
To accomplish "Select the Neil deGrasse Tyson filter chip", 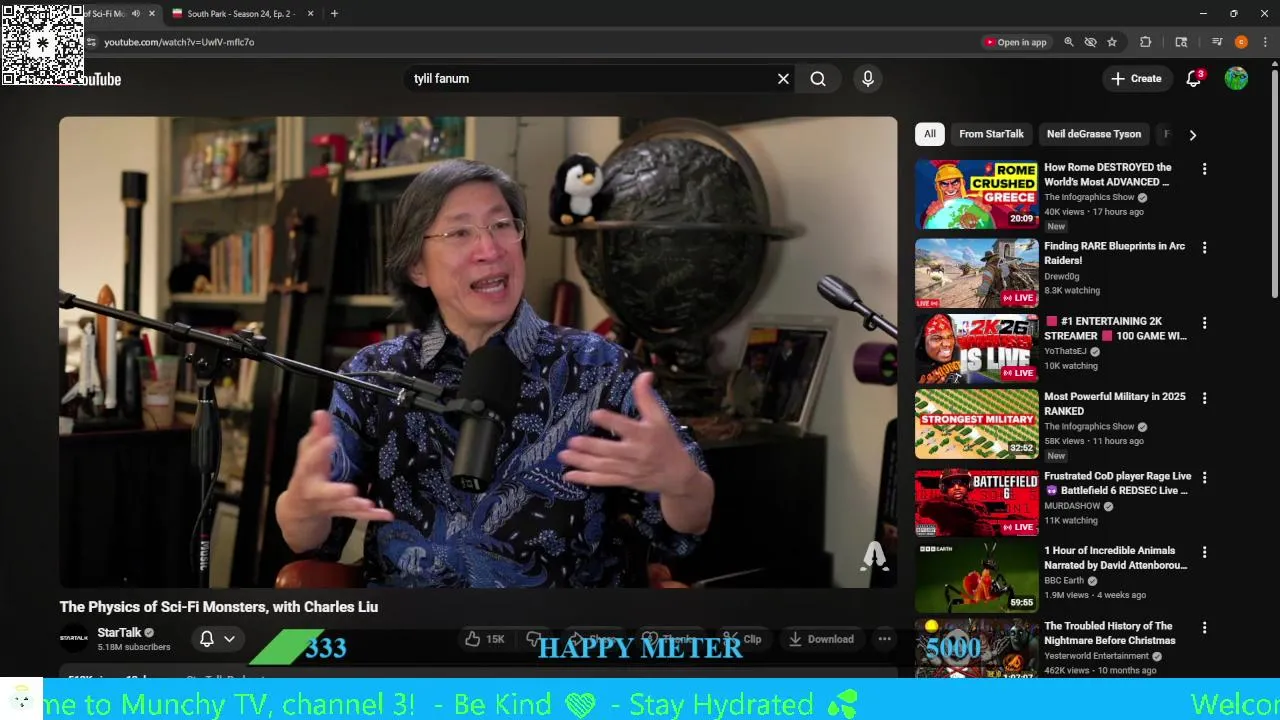I will click(x=1094, y=134).
